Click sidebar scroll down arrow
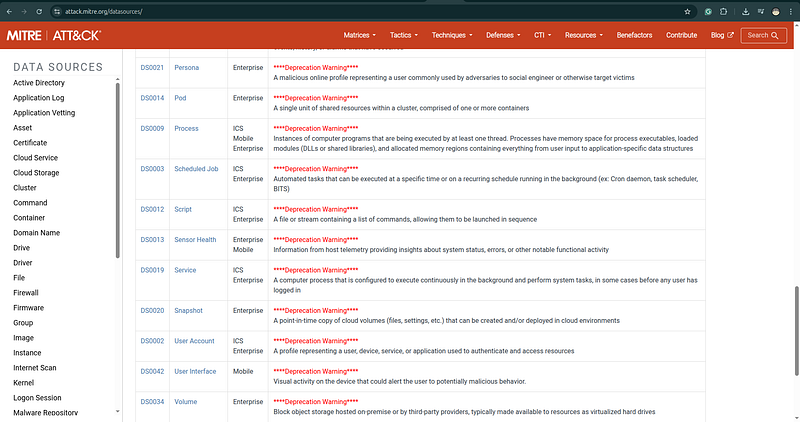800x422 pixels. point(118,411)
